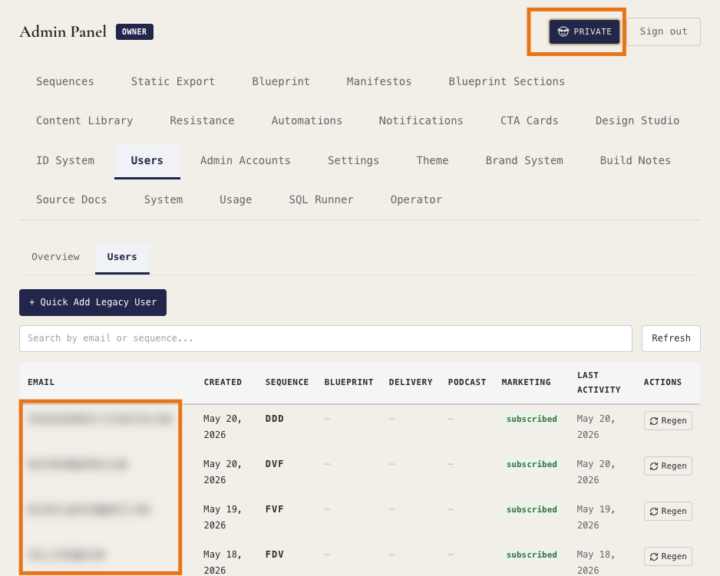Click the Refresh button
This screenshot has height=576, width=720.
pos(671,339)
